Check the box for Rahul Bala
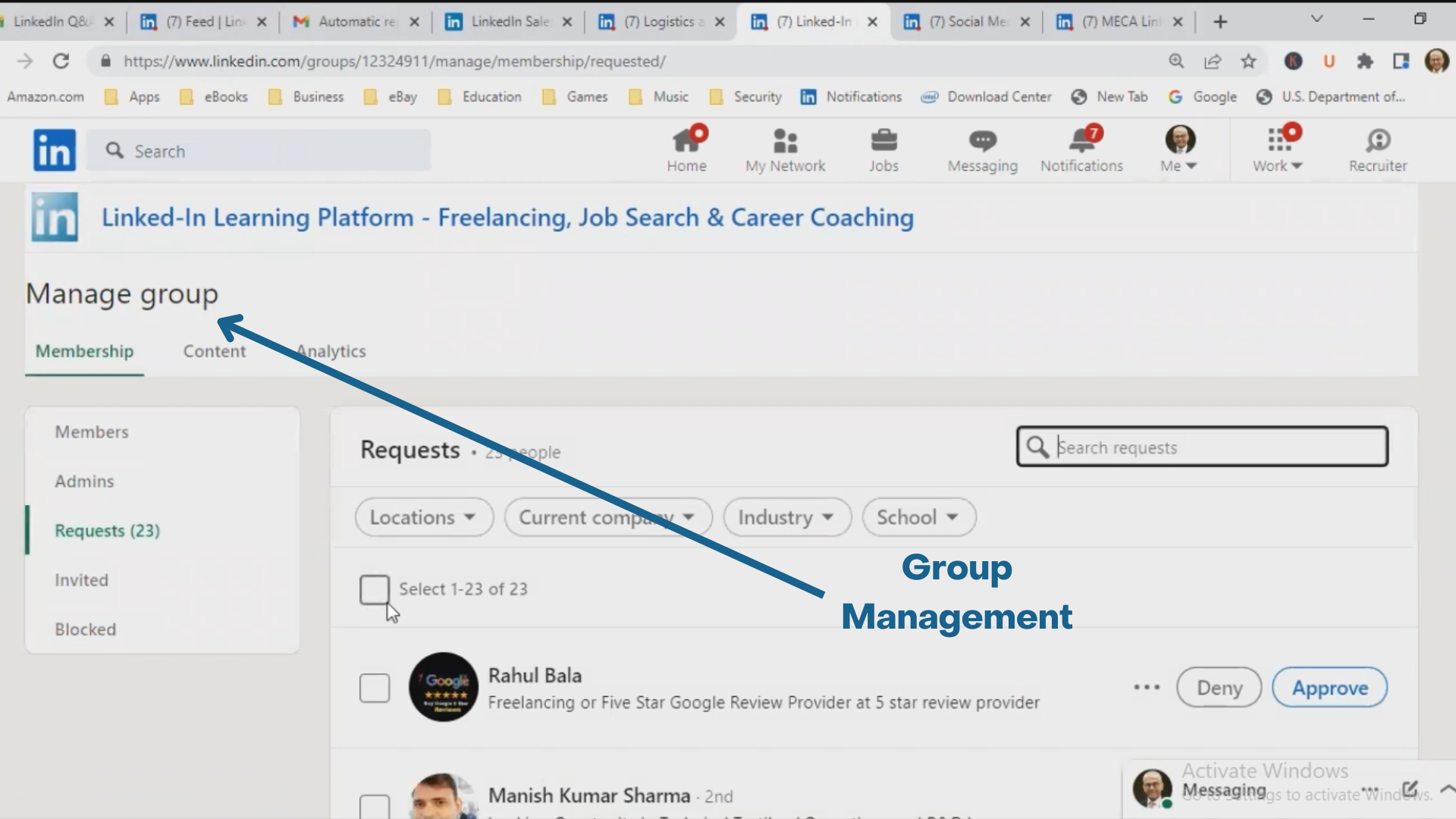The height and width of the screenshot is (819, 1456). click(375, 687)
